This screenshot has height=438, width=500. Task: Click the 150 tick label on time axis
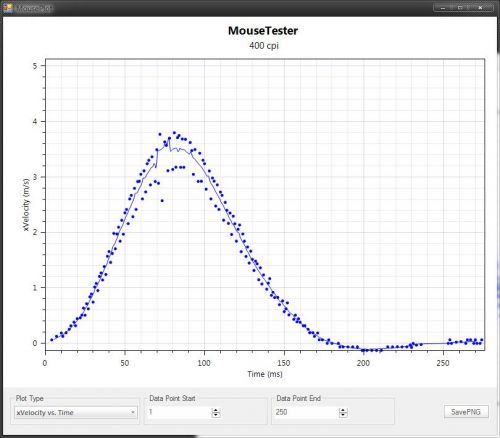click(284, 363)
